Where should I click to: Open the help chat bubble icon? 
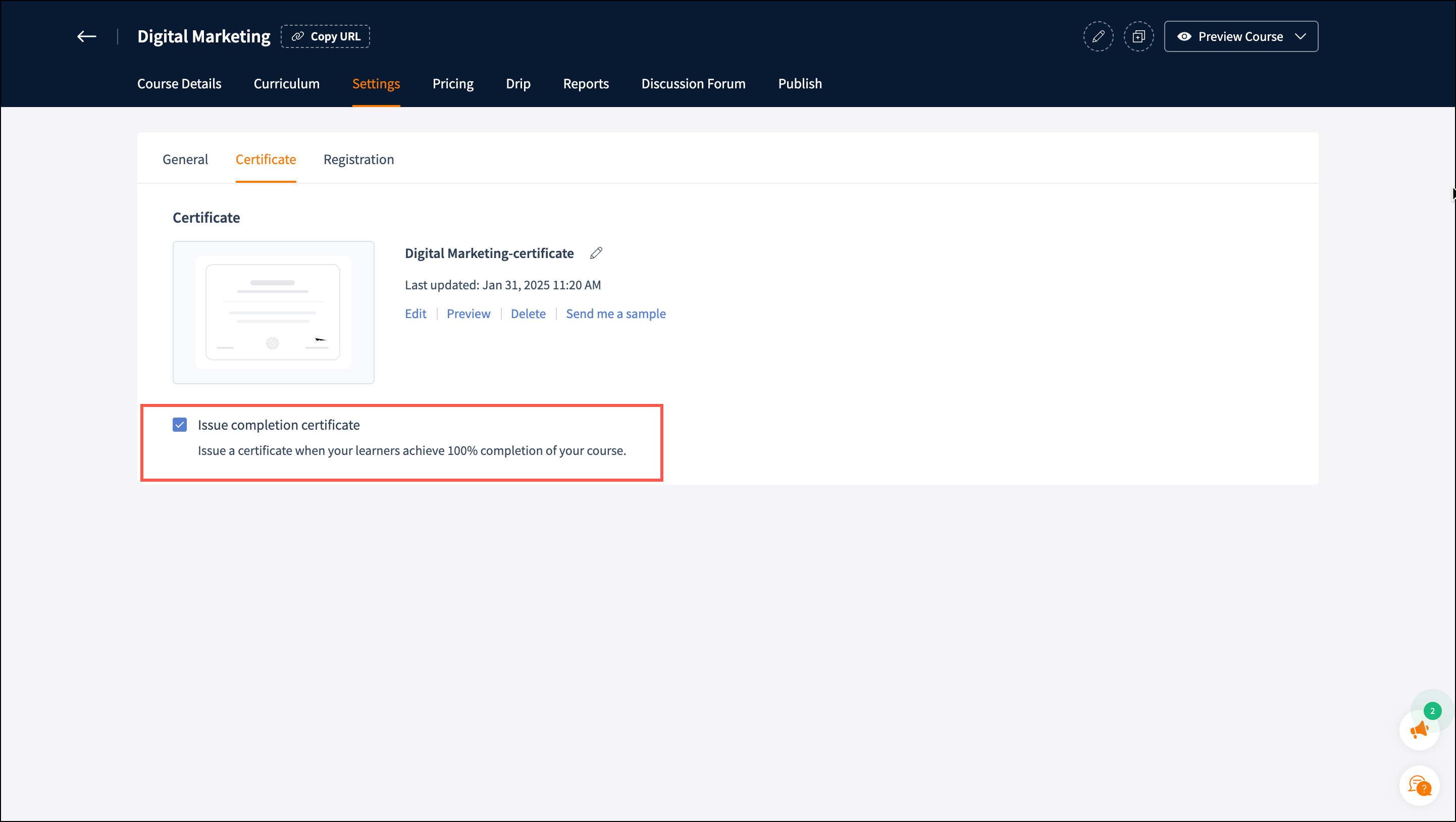tap(1419, 785)
